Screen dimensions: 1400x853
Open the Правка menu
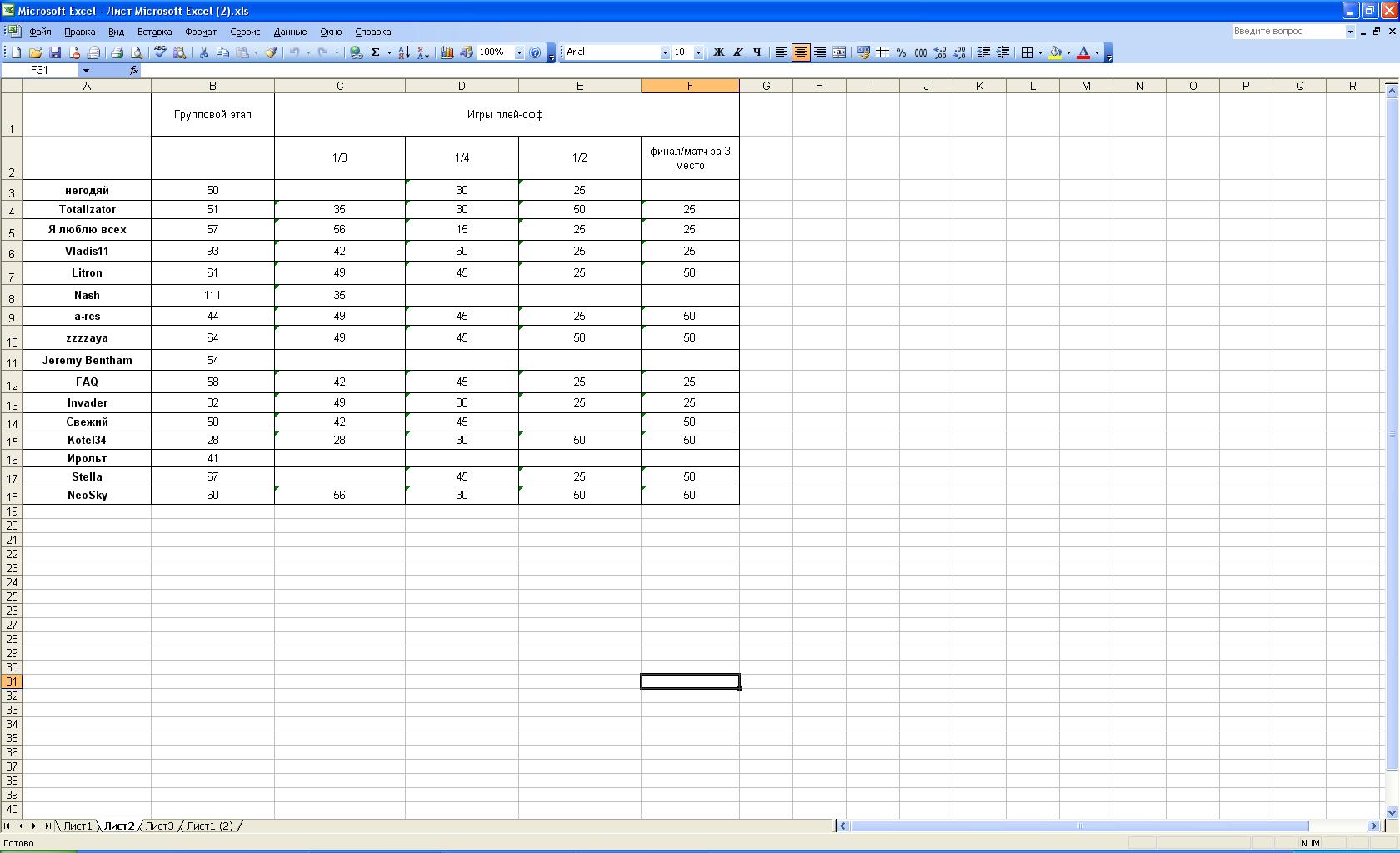point(79,32)
